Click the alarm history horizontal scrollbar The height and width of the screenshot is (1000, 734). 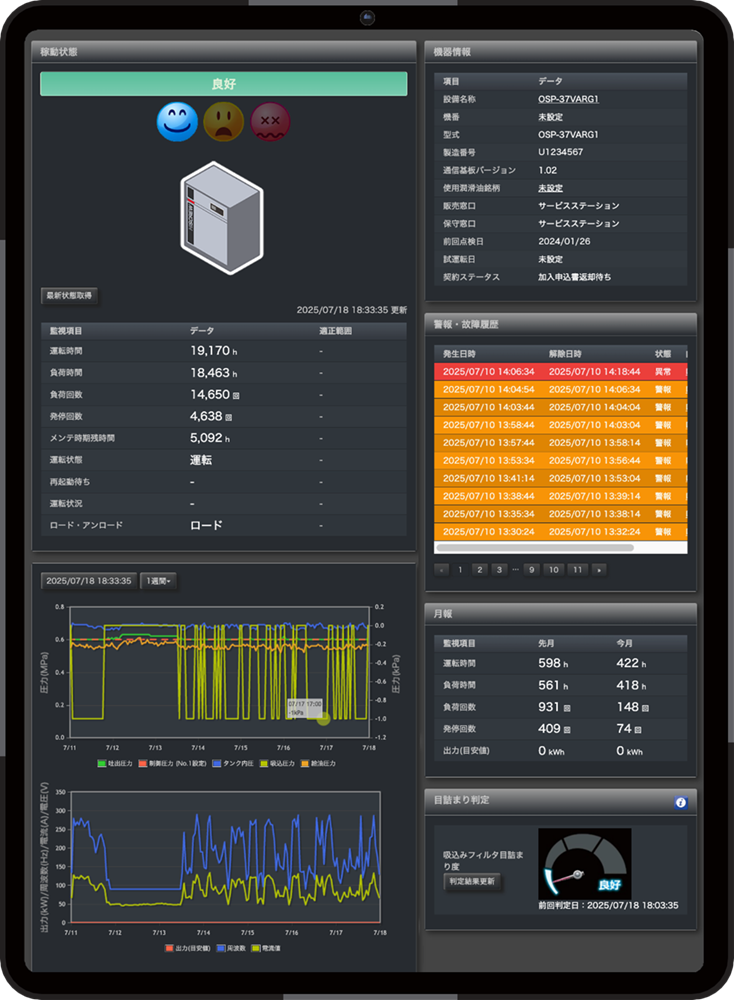[535, 547]
